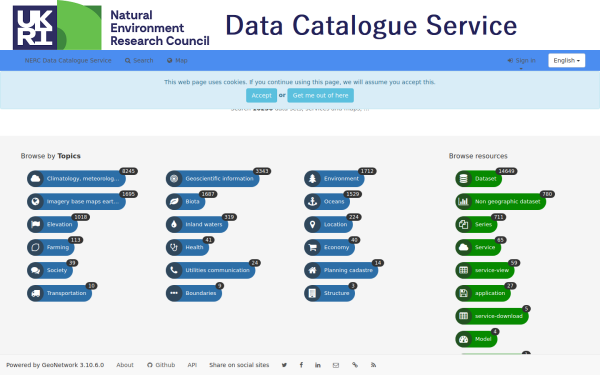Share on Twitter

(284, 365)
